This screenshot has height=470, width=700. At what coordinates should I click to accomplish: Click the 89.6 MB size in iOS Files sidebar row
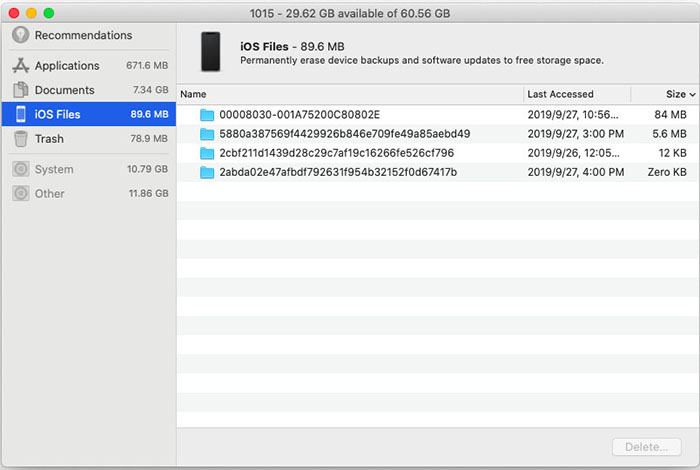149,114
